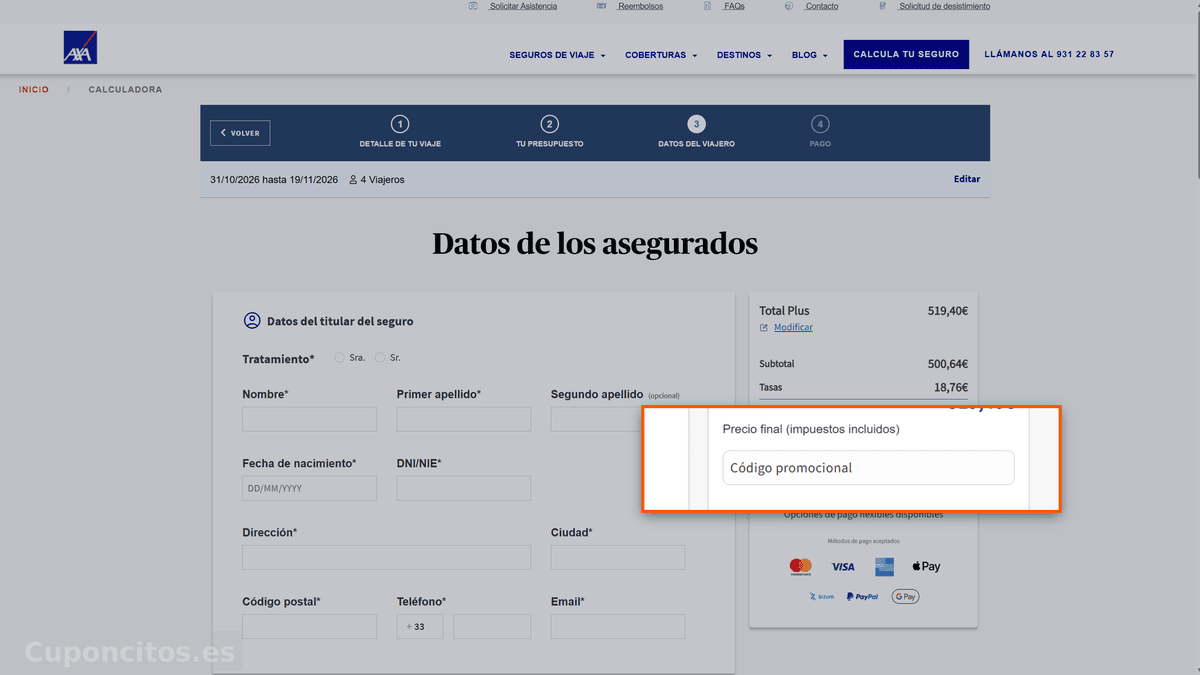Click the trip dates text '31/10/2026 hasta 19/11/2026'
Image resolution: width=1200 pixels, height=675 pixels.
274,180
